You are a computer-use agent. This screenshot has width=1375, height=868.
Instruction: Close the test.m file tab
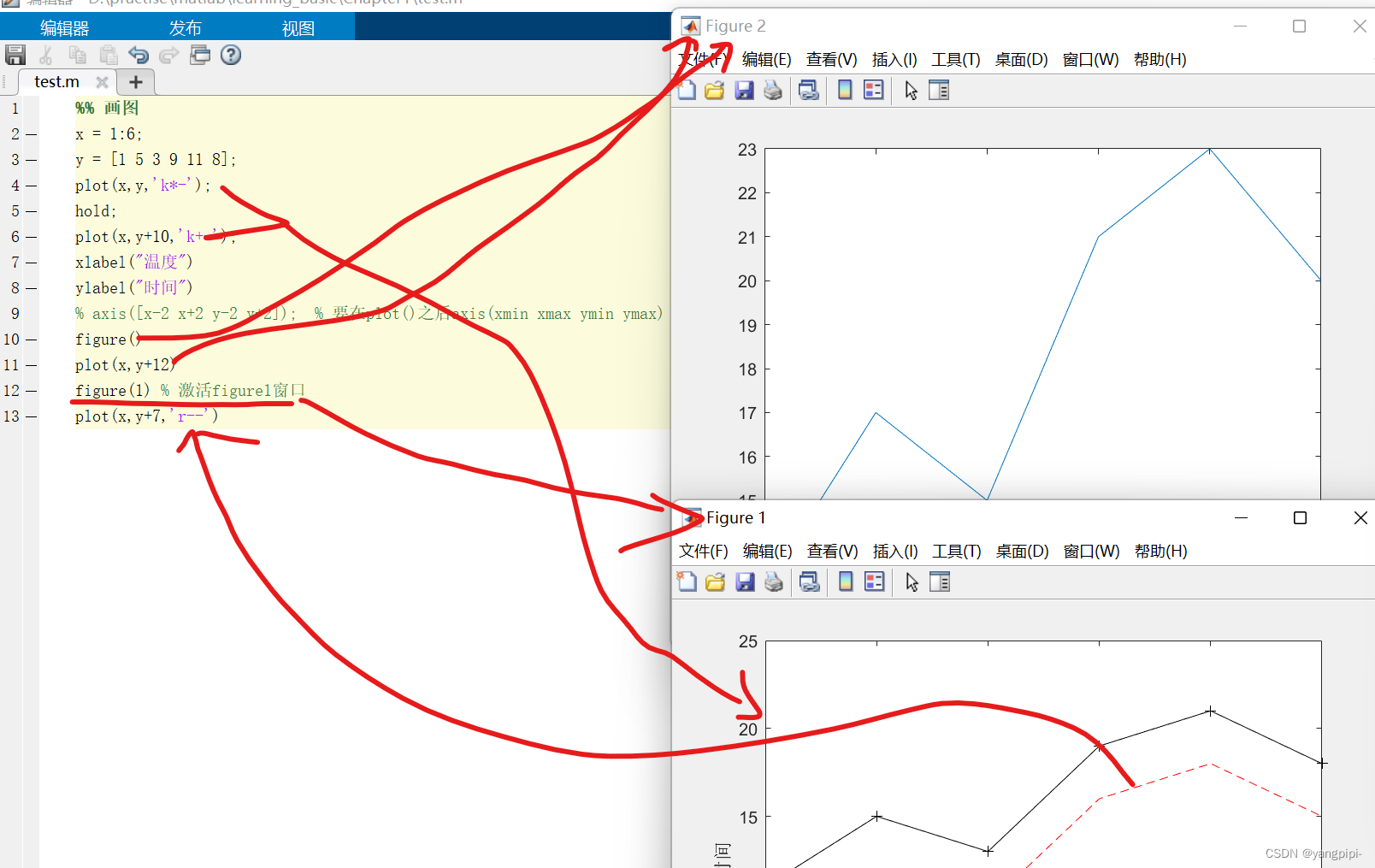(102, 82)
